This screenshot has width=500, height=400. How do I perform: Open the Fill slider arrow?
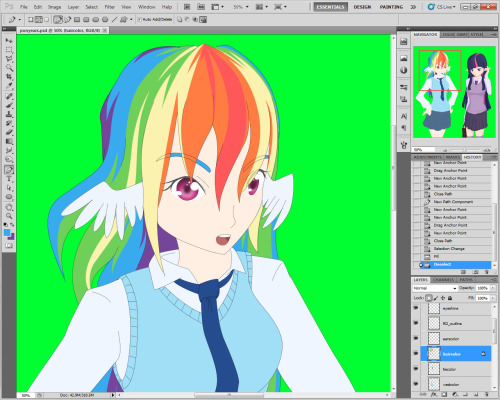(493, 298)
